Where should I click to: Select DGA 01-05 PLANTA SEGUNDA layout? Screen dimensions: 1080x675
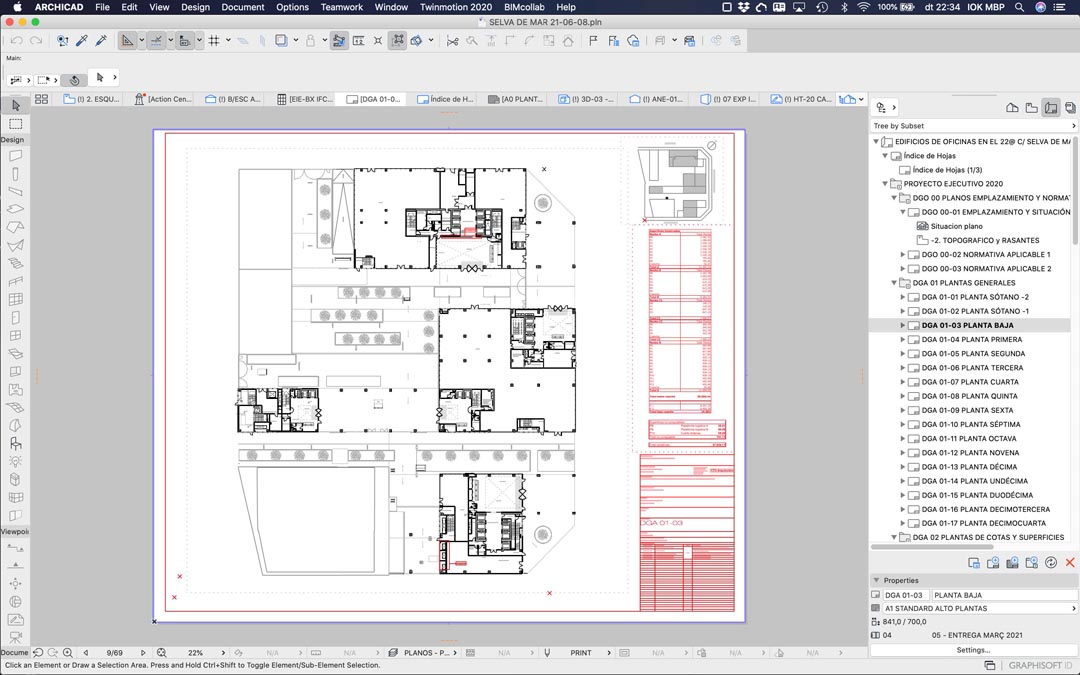[972, 354]
